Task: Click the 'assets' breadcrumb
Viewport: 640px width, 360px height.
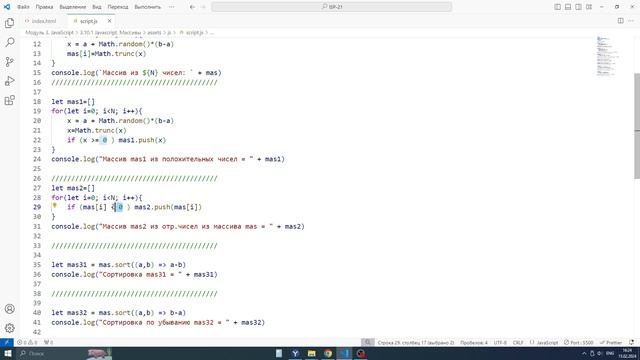Action: [154, 32]
